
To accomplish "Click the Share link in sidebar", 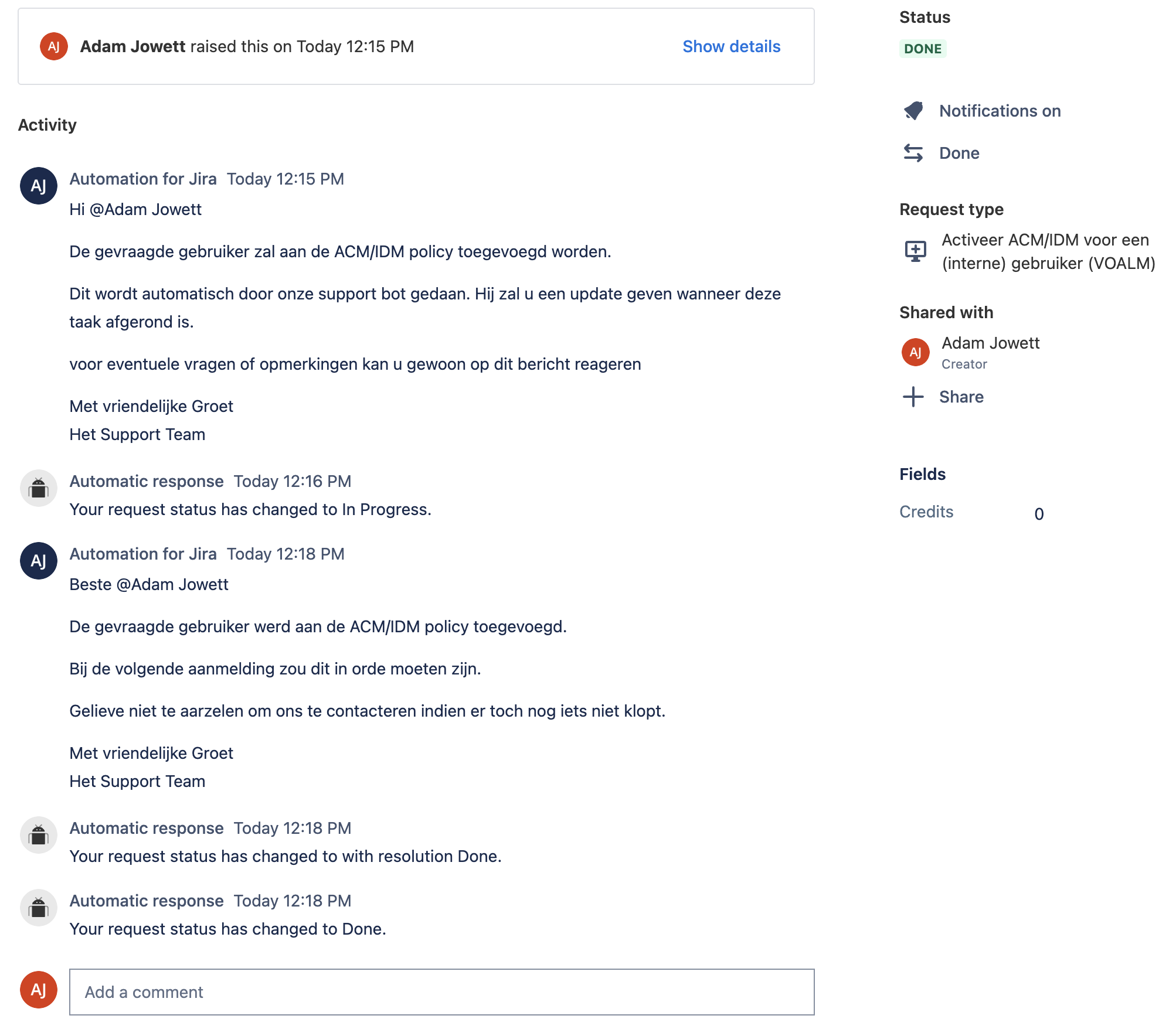I will (x=961, y=397).
